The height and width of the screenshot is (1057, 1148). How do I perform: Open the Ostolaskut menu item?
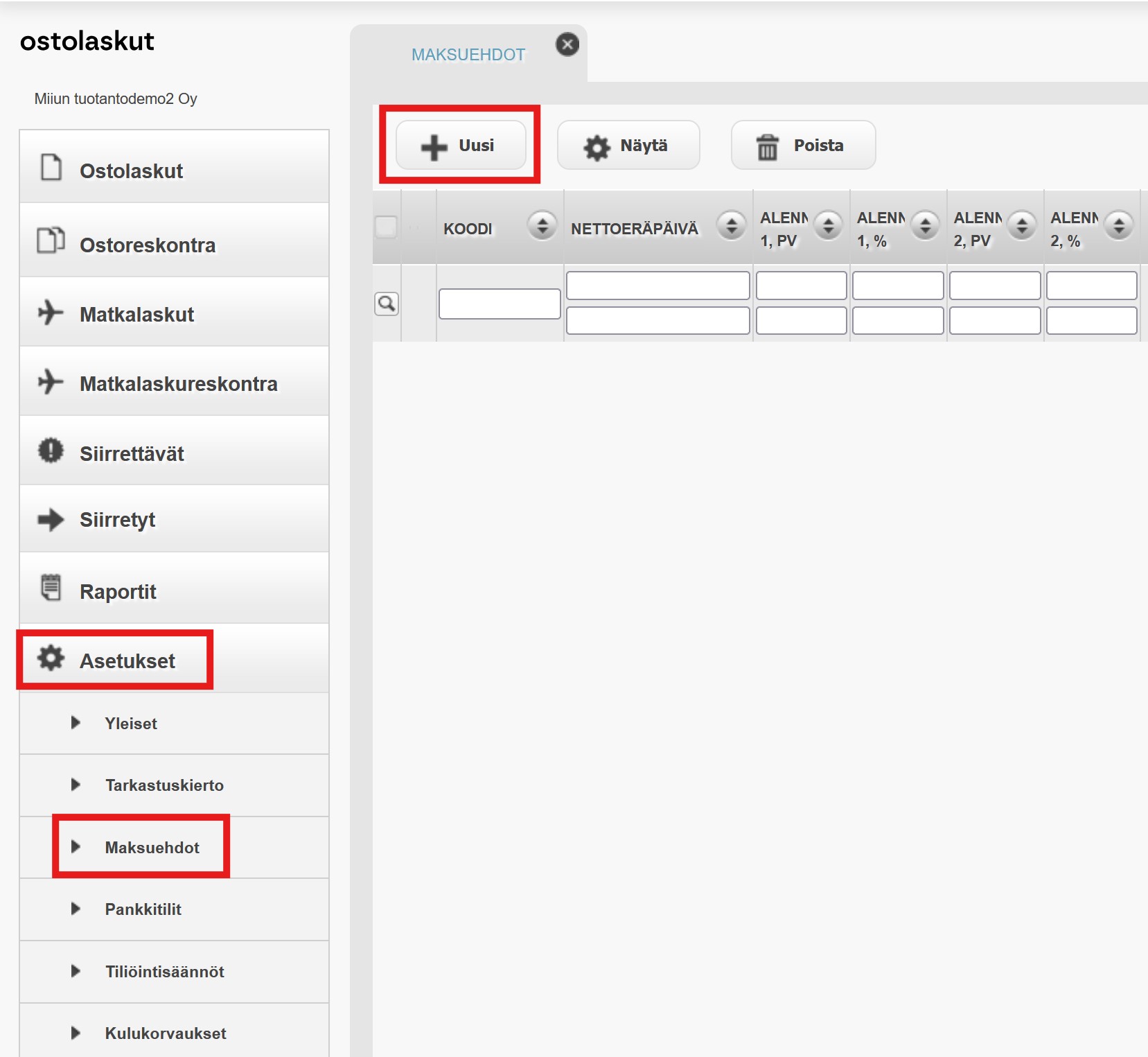click(x=175, y=167)
